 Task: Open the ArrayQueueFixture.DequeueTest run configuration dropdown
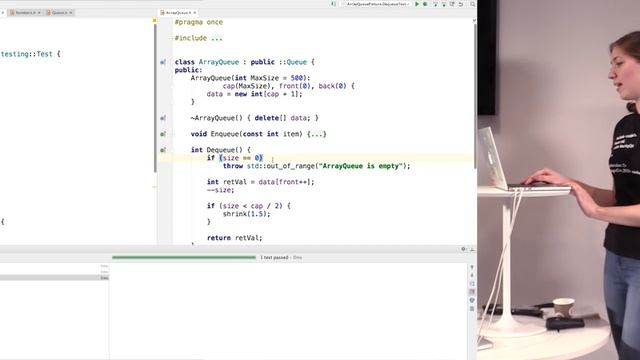[377, 4]
